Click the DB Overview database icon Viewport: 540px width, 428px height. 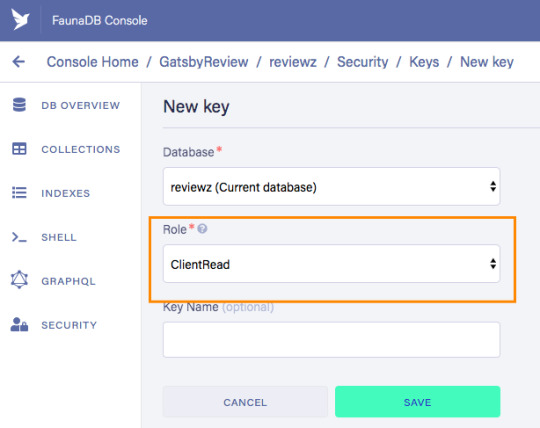(19, 105)
